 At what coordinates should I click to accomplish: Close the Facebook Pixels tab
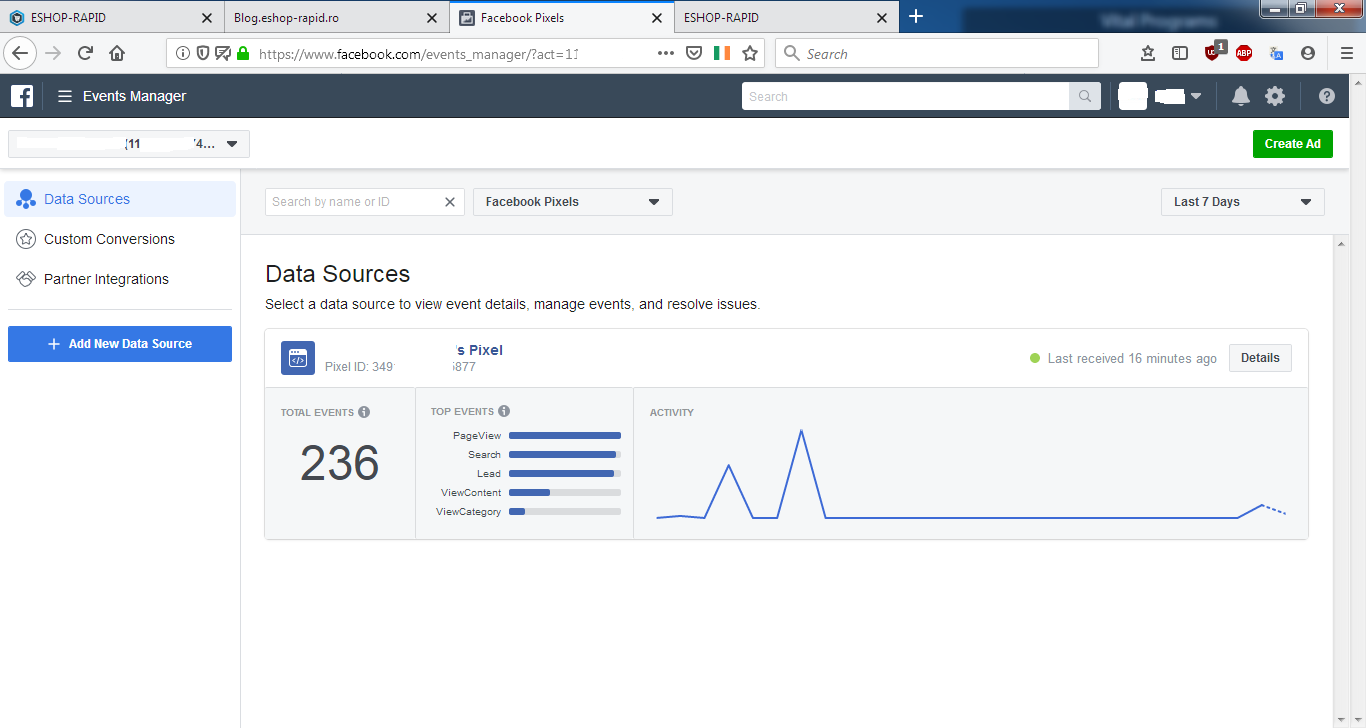point(656,18)
